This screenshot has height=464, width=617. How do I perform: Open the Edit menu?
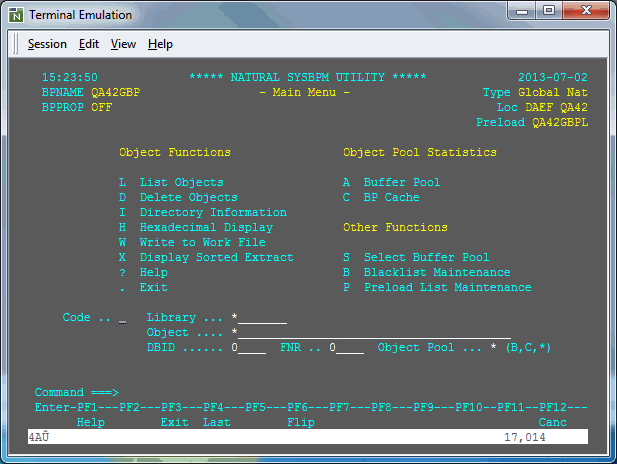point(89,44)
